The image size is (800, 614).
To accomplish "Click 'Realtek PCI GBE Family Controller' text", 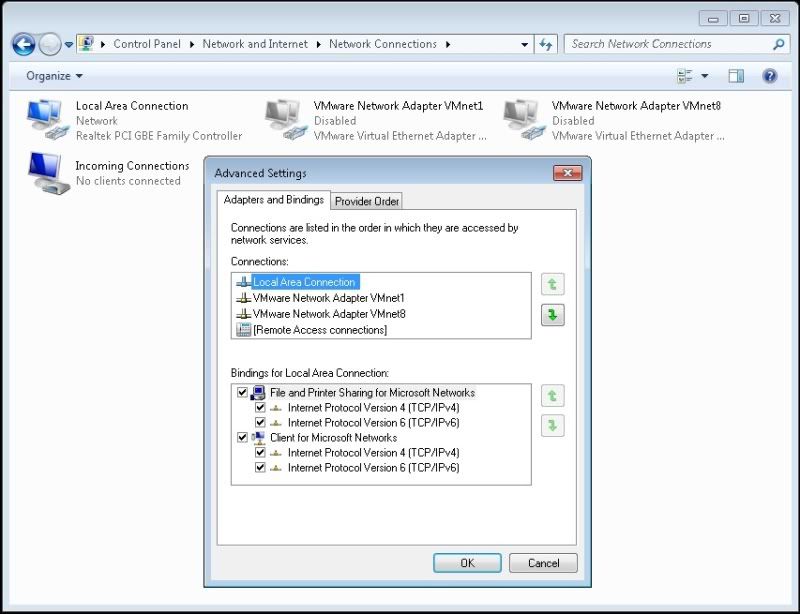I will [159, 136].
